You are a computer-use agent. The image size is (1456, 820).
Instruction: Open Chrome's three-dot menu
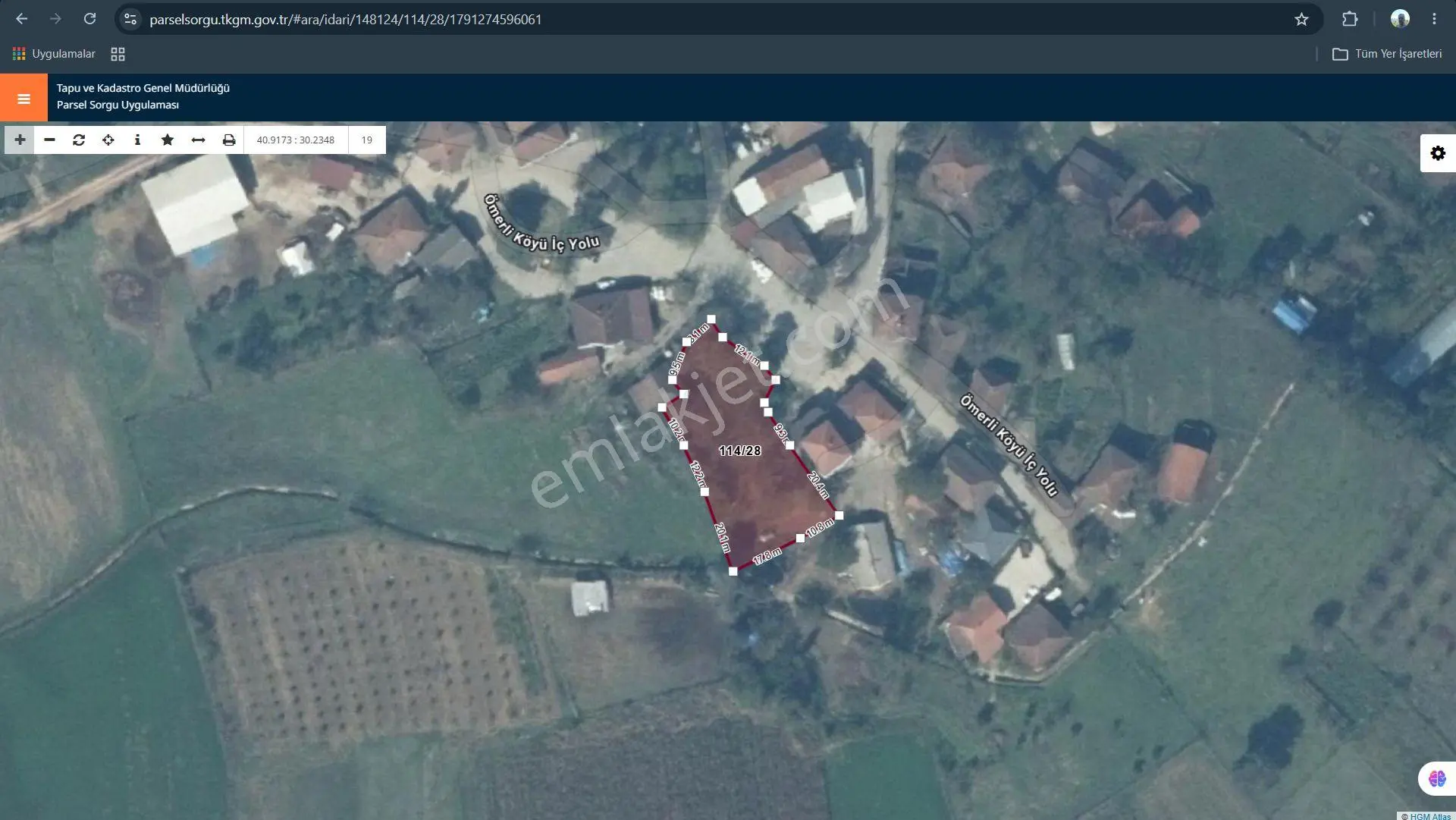click(1434, 19)
